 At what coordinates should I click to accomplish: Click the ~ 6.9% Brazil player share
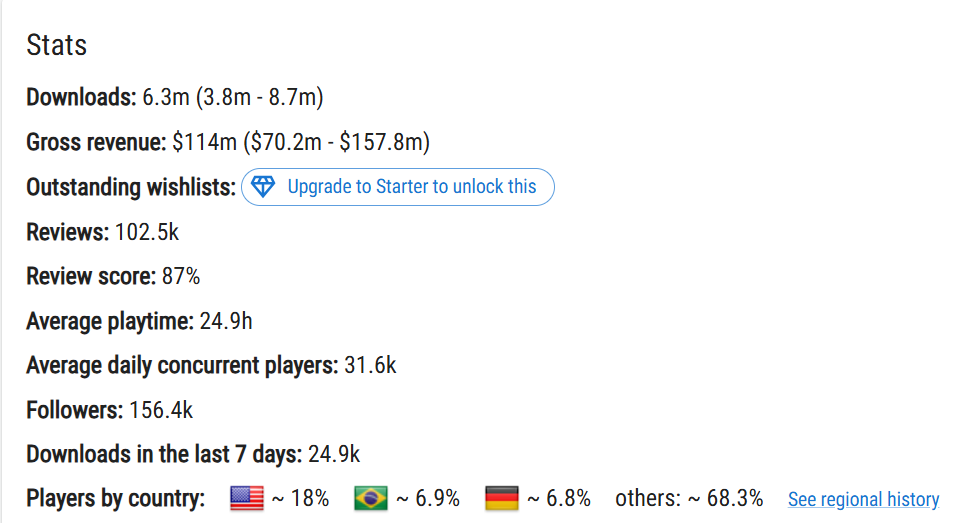click(x=428, y=499)
